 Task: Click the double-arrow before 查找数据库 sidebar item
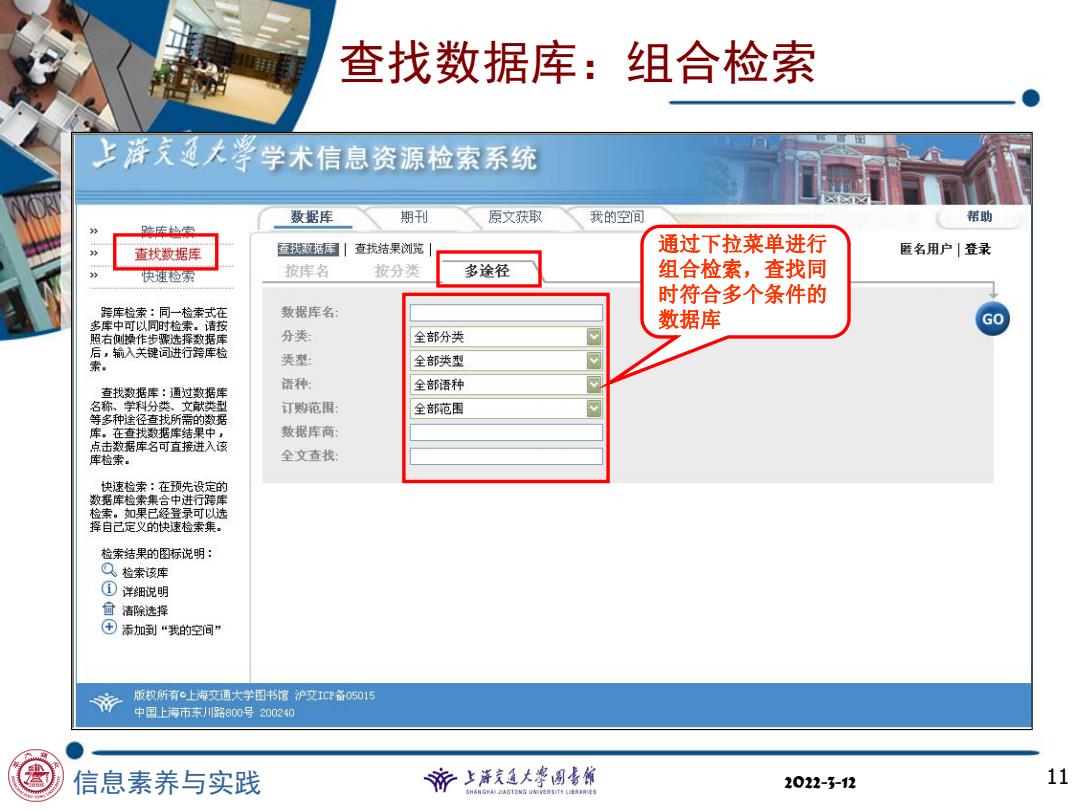point(94,253)
